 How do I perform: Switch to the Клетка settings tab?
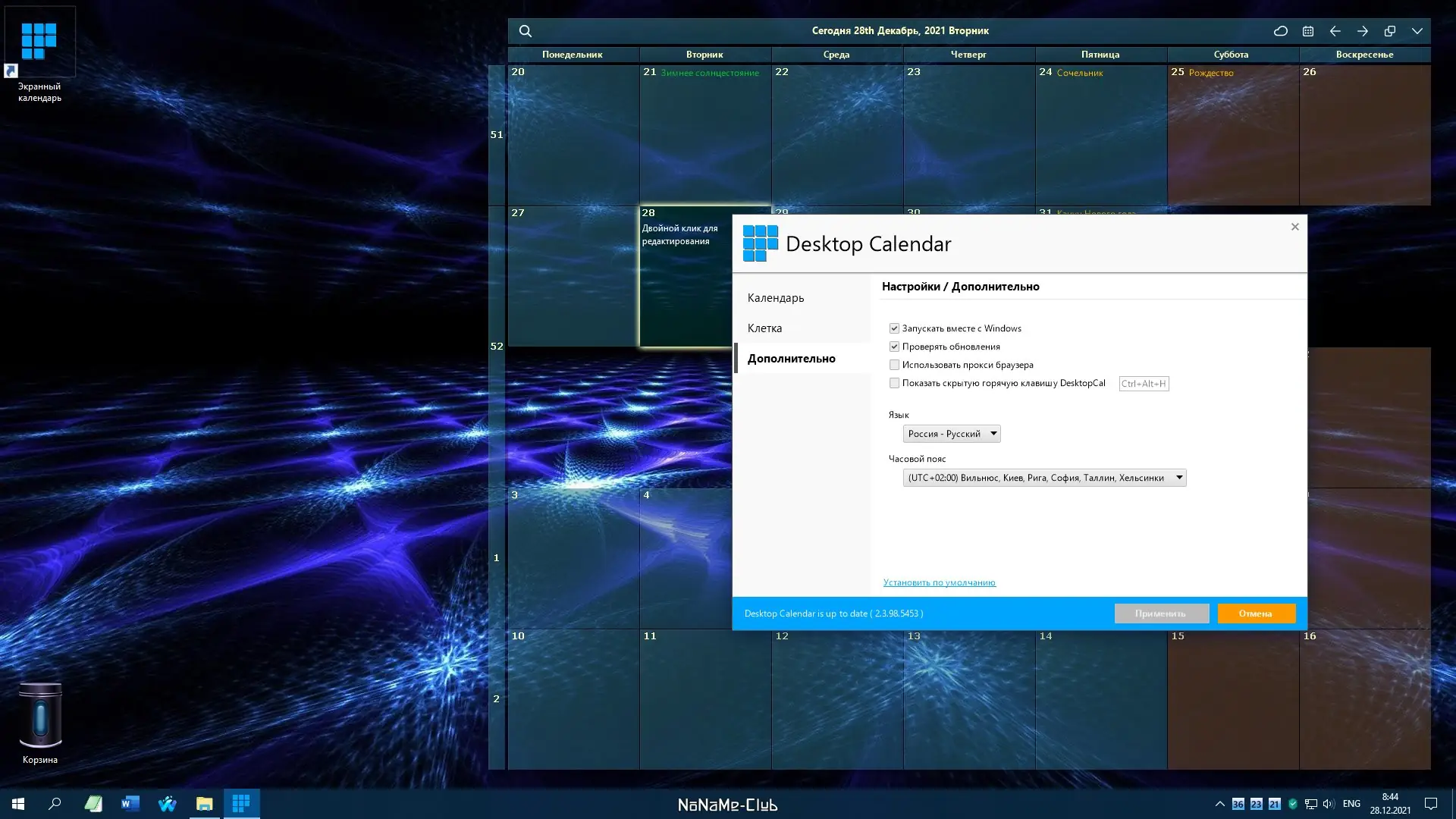764,328
